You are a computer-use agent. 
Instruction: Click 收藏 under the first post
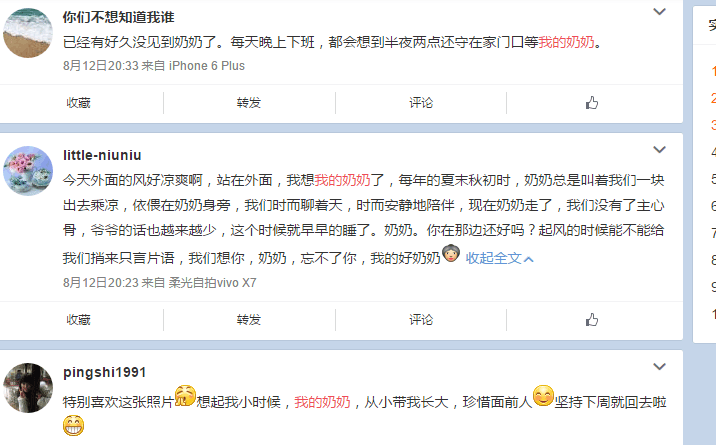click(x=79, y=103)
